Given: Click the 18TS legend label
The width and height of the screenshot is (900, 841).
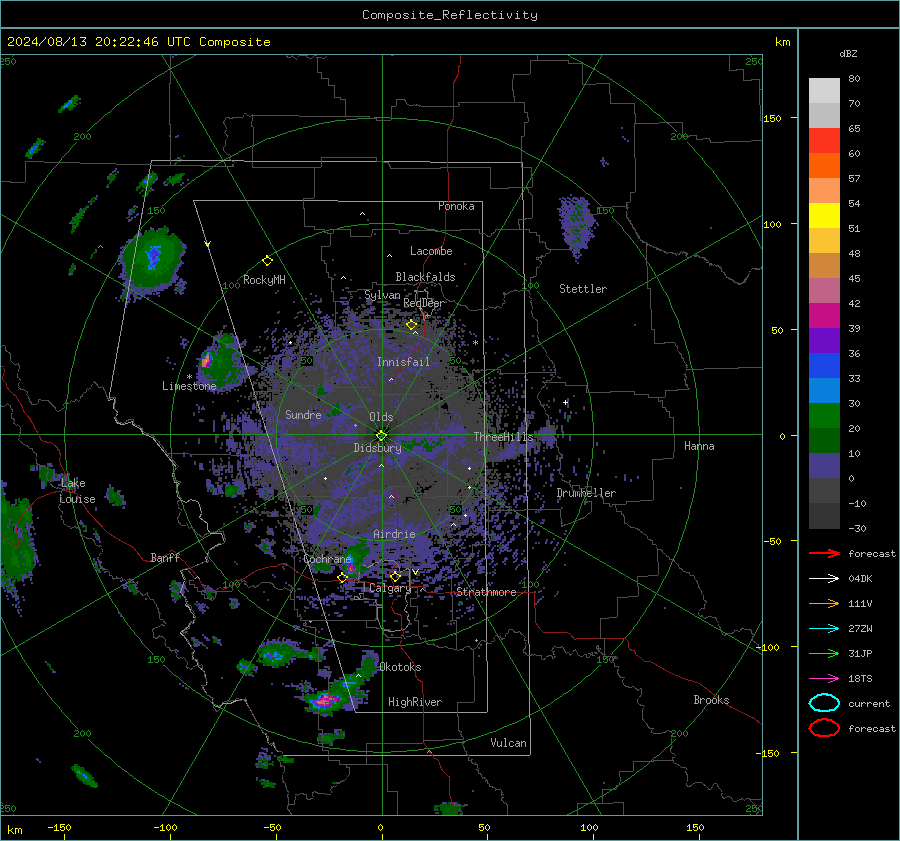Looking at the screenshot, I should (860, 679).
